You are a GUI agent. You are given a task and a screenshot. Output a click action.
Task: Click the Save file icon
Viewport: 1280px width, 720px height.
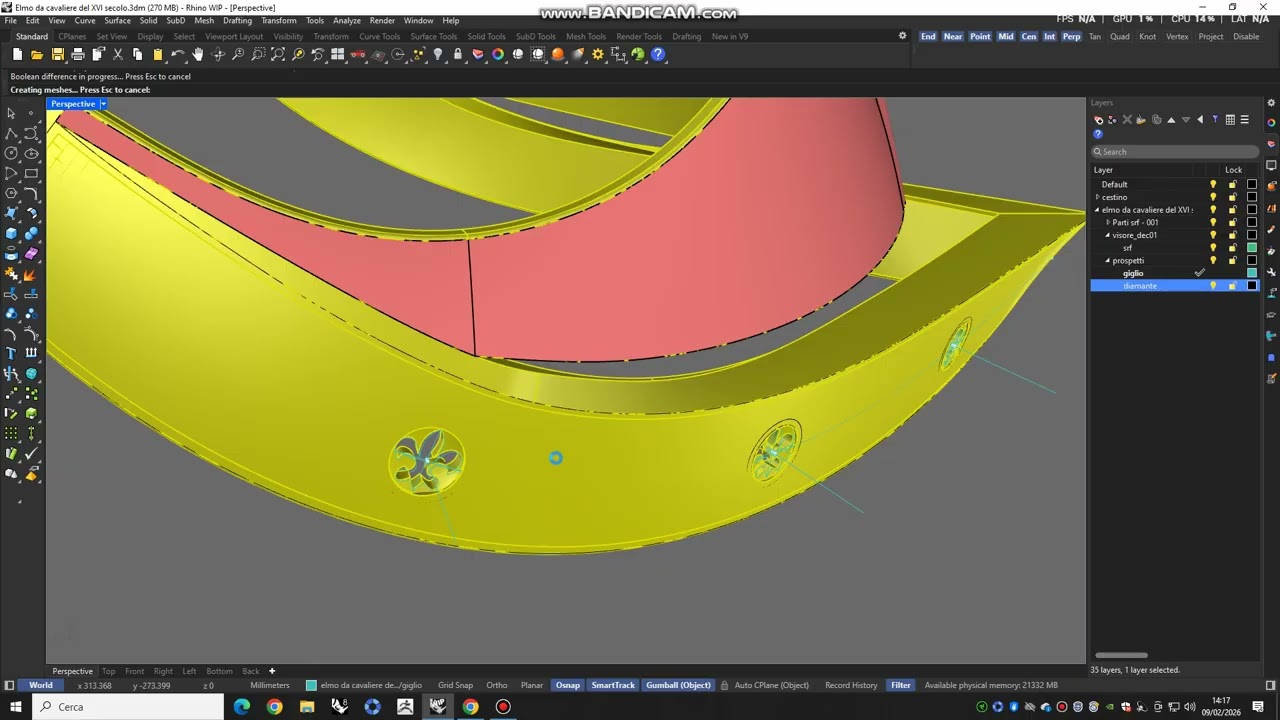[x=57, y=55]
